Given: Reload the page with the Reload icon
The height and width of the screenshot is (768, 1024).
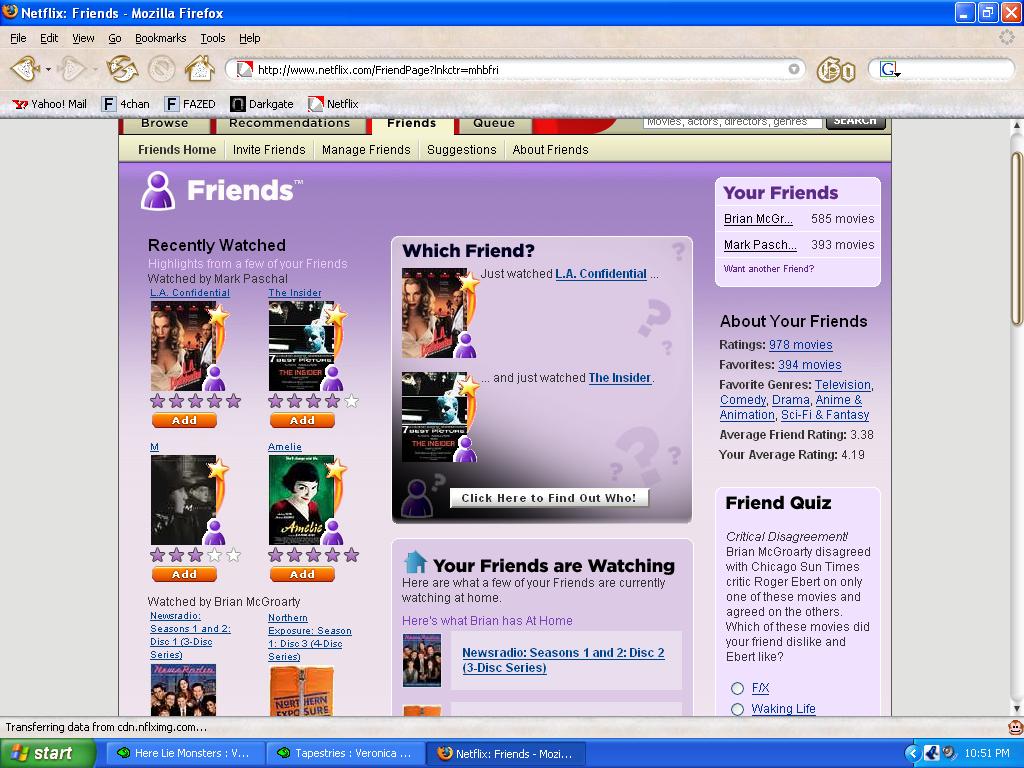Looking at the screenshot, I should point(123,69).
